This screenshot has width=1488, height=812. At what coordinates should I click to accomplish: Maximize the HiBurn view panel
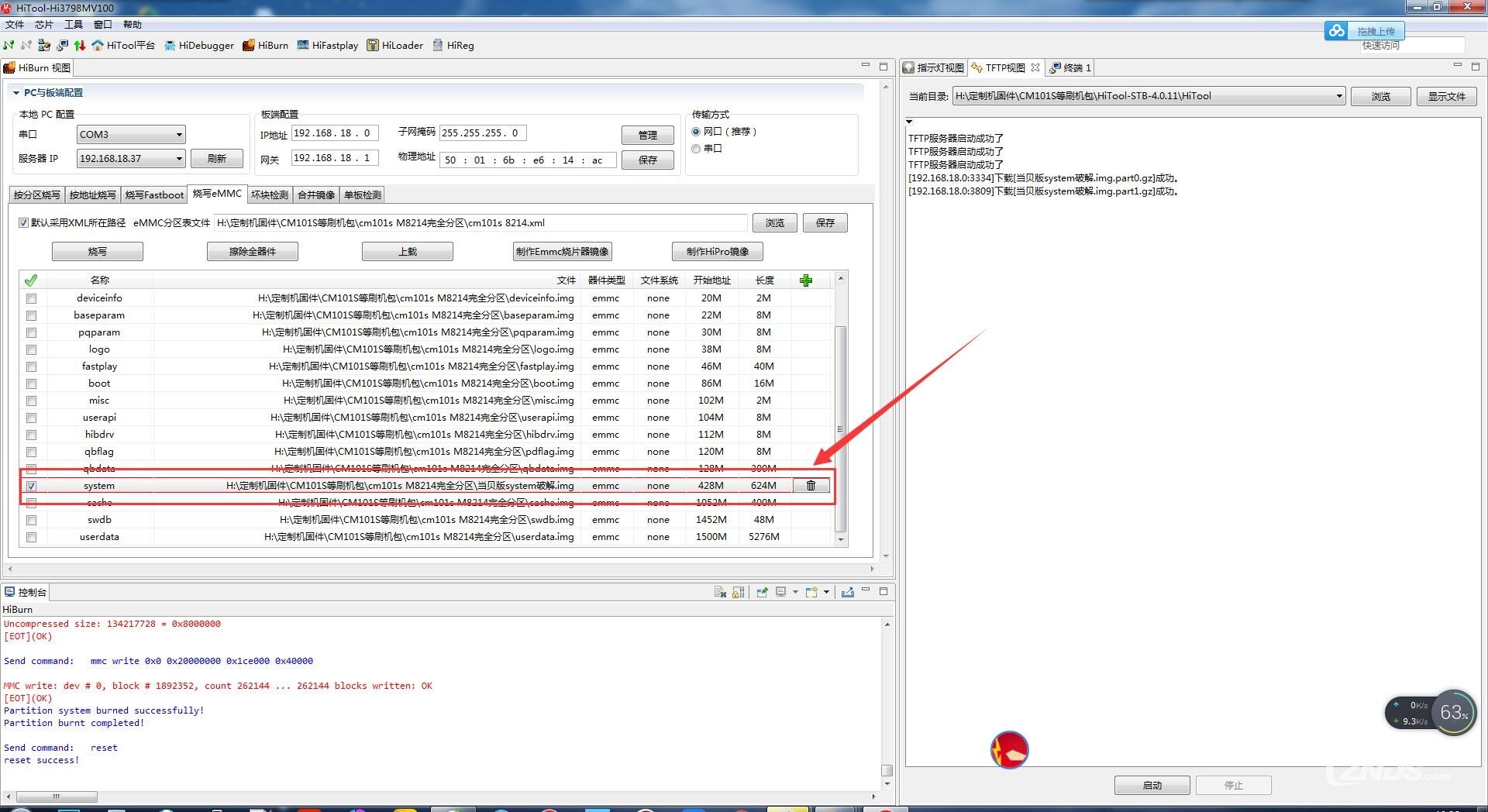pos(883,67)
